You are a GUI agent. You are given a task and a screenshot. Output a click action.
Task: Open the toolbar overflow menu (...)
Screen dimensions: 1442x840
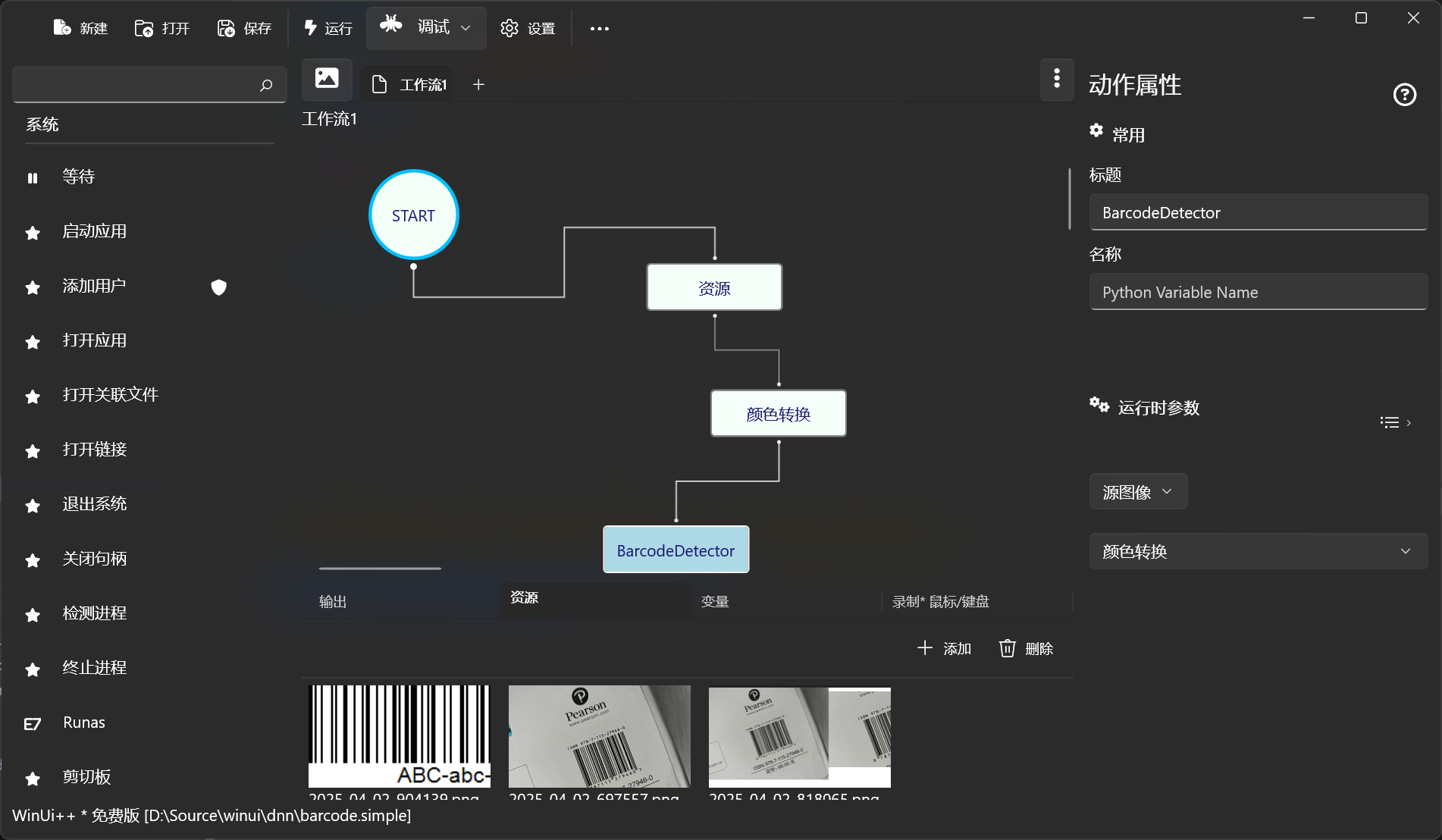[599, 28]
